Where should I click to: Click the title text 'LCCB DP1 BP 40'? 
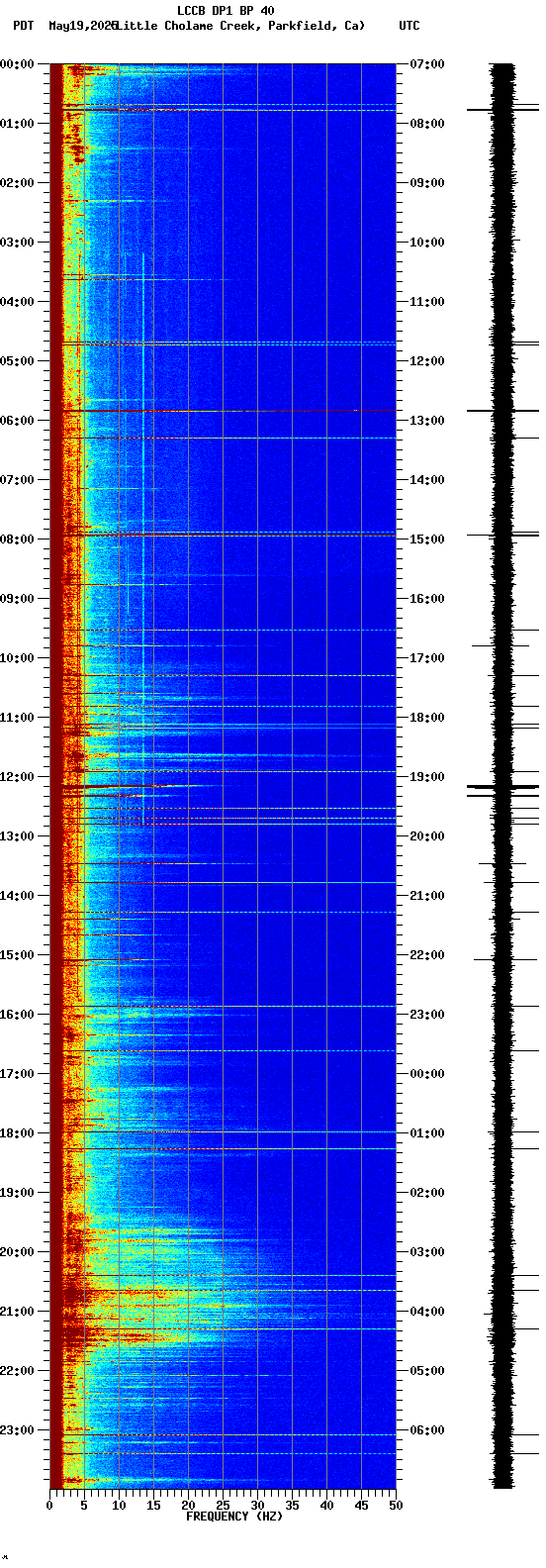(226, 11)
